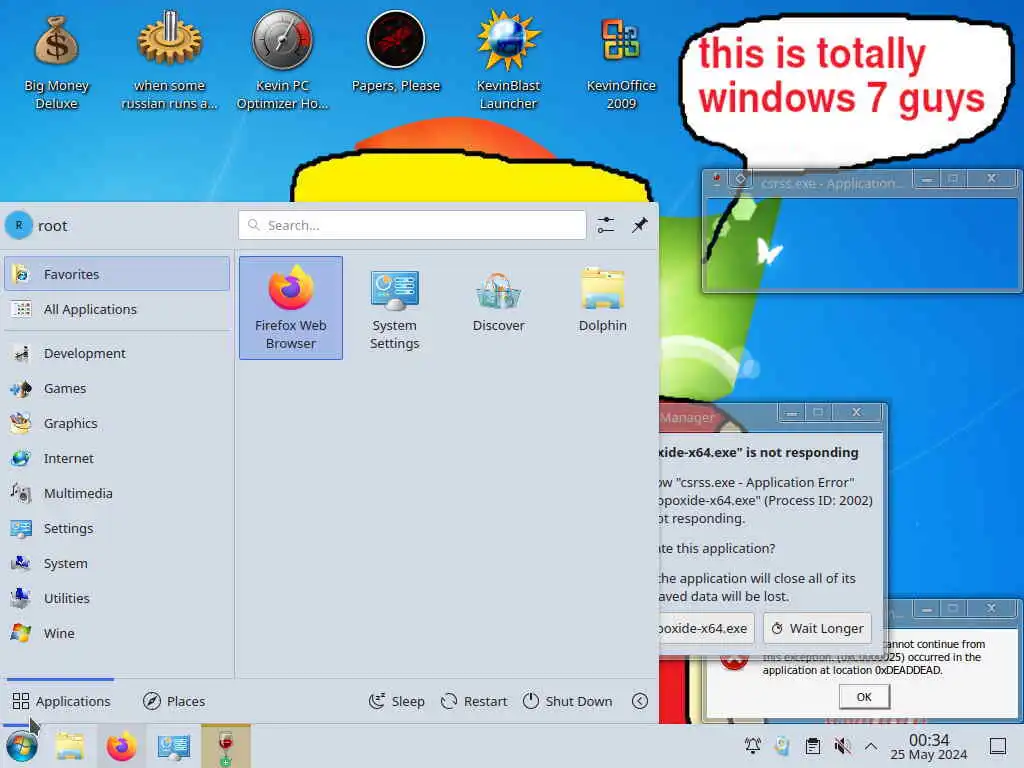
Task: Click pin icon in csrss.exe title bar
Action: point(716,178)
